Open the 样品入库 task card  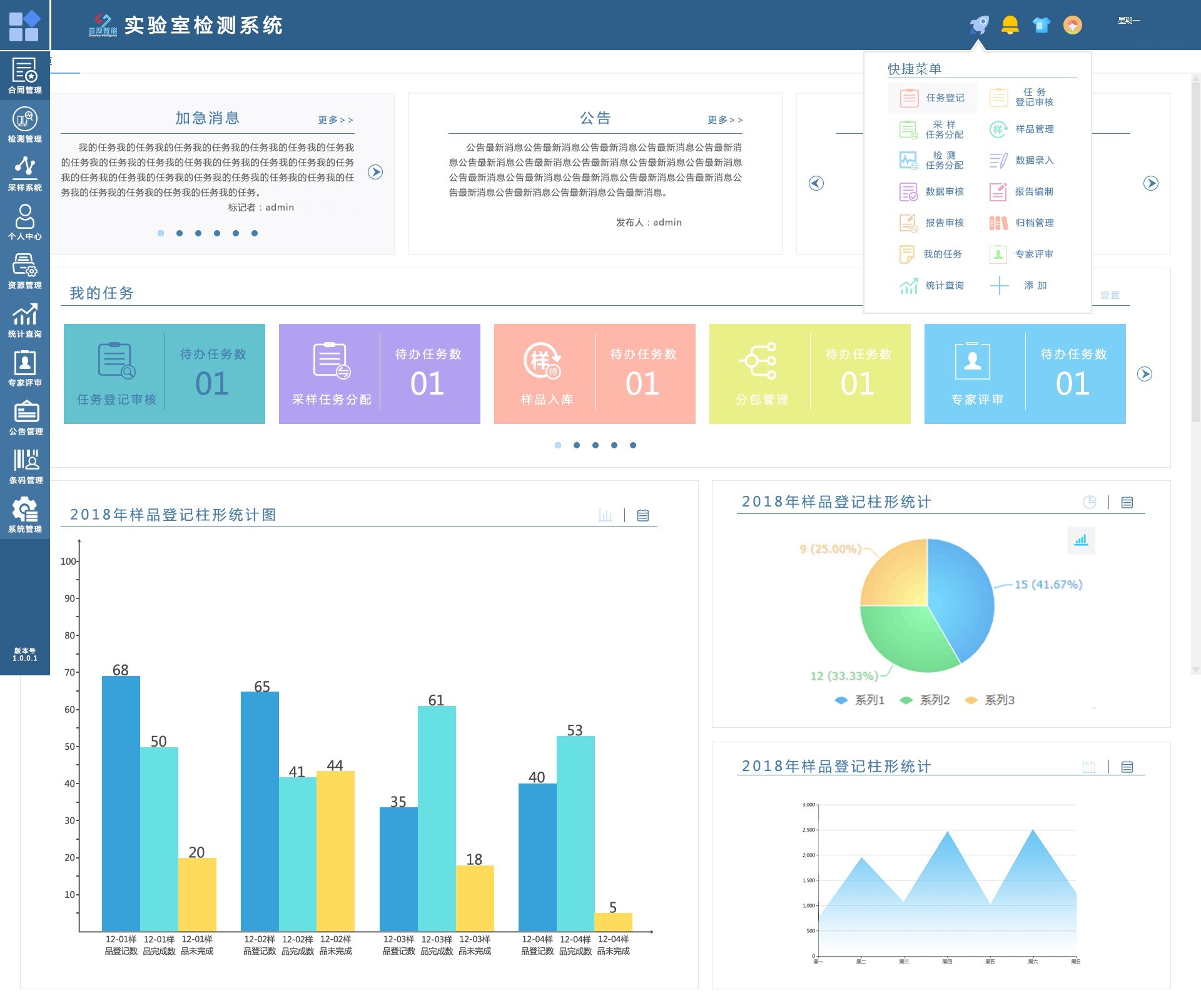[595, 374]
